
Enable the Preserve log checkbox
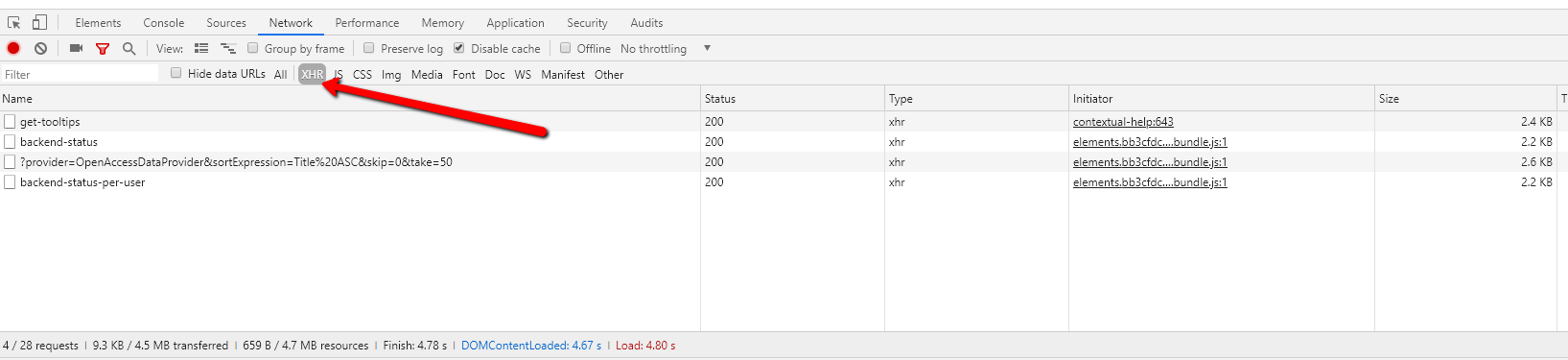click(x=368, y=48)
